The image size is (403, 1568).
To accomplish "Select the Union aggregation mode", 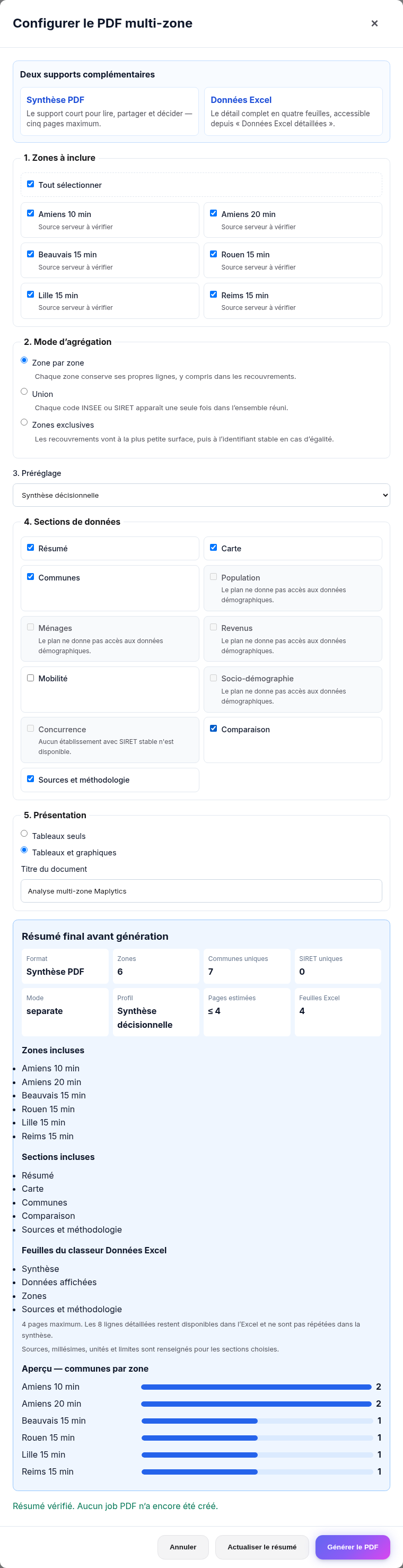I will coord(24,392).
